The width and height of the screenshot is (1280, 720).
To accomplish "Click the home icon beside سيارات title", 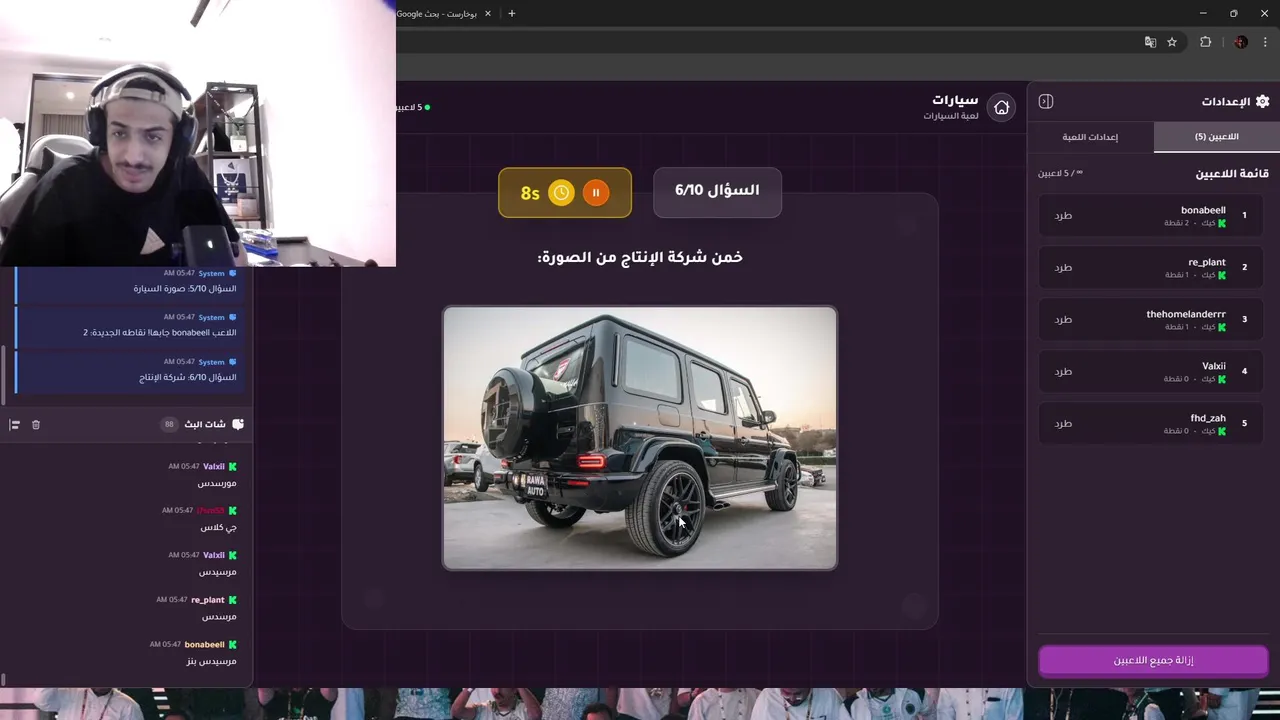I will pos(1001,107).
